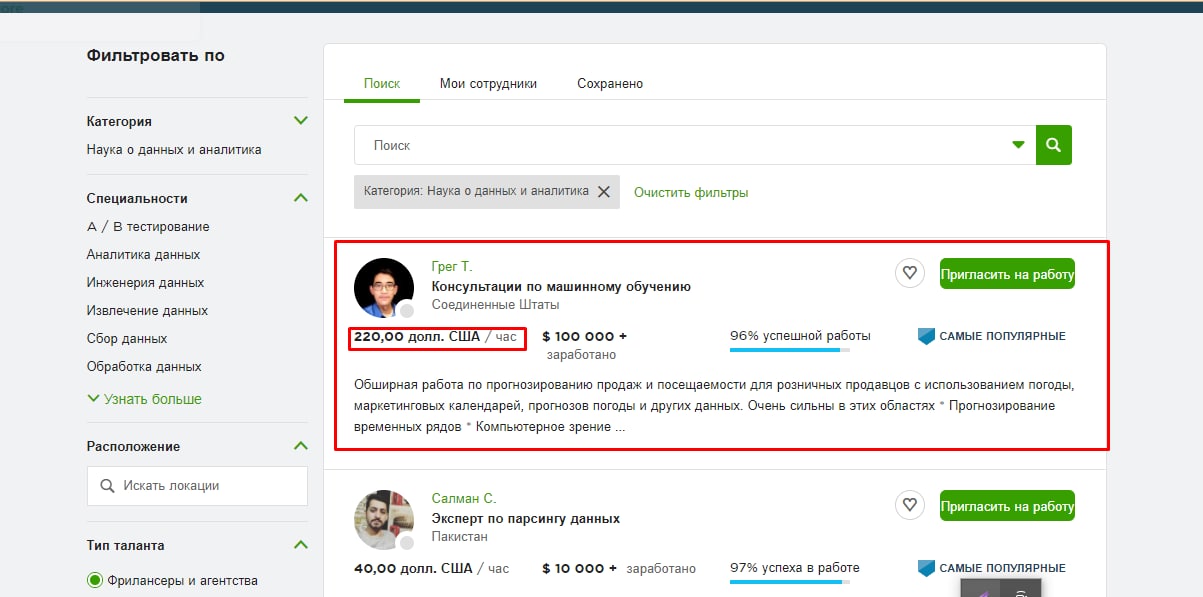Click the Соединенные Штаты location text

click(496, 304)
